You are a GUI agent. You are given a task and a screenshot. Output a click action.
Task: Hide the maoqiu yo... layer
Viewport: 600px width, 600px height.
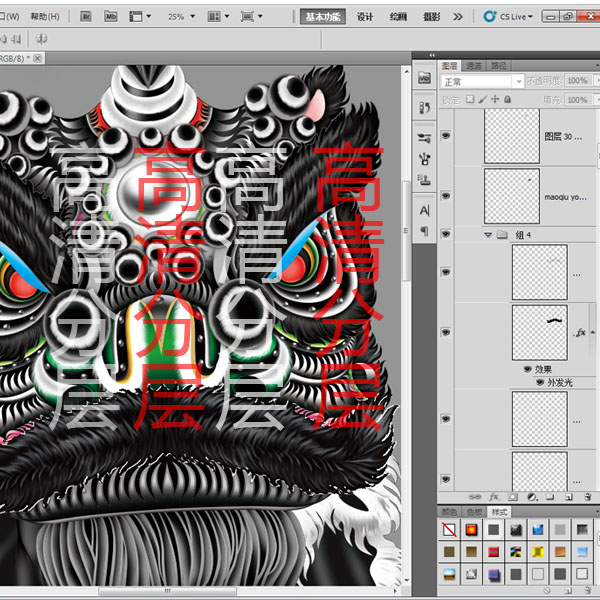pos(446,196)
